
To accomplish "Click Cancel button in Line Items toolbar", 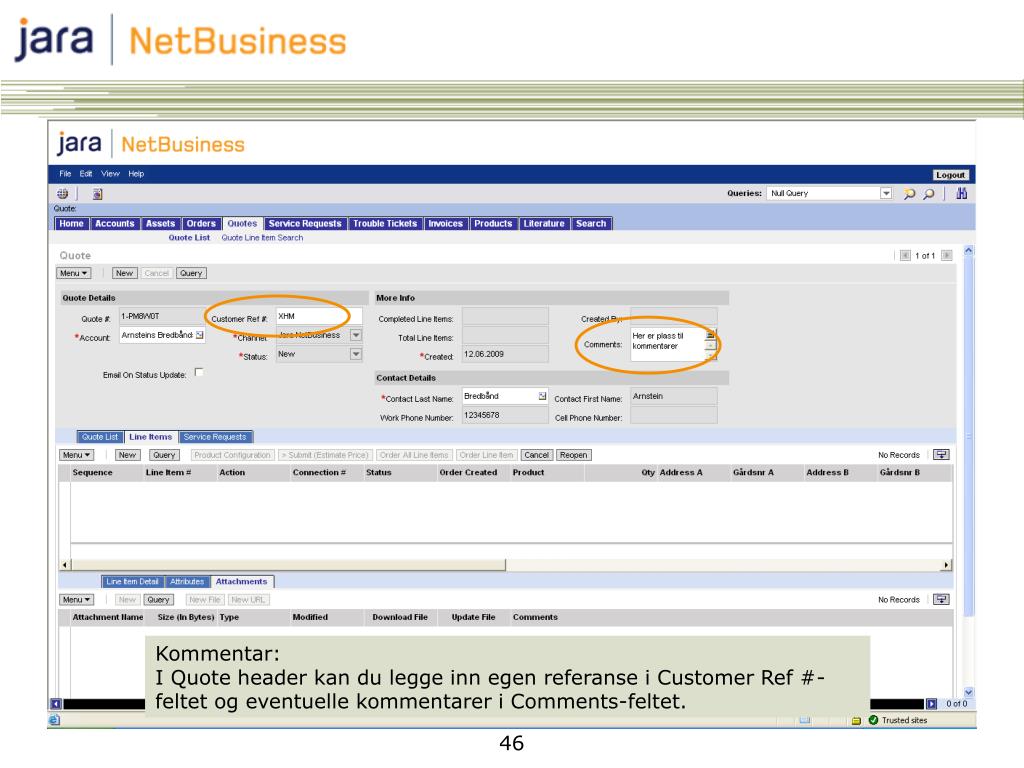I will (x=537, y=455).
